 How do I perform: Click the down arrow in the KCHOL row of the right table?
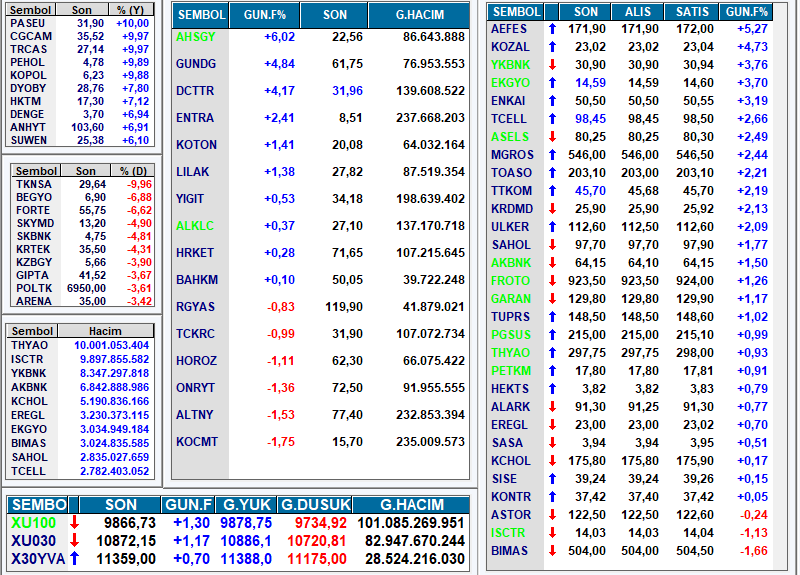pos(552,461)
